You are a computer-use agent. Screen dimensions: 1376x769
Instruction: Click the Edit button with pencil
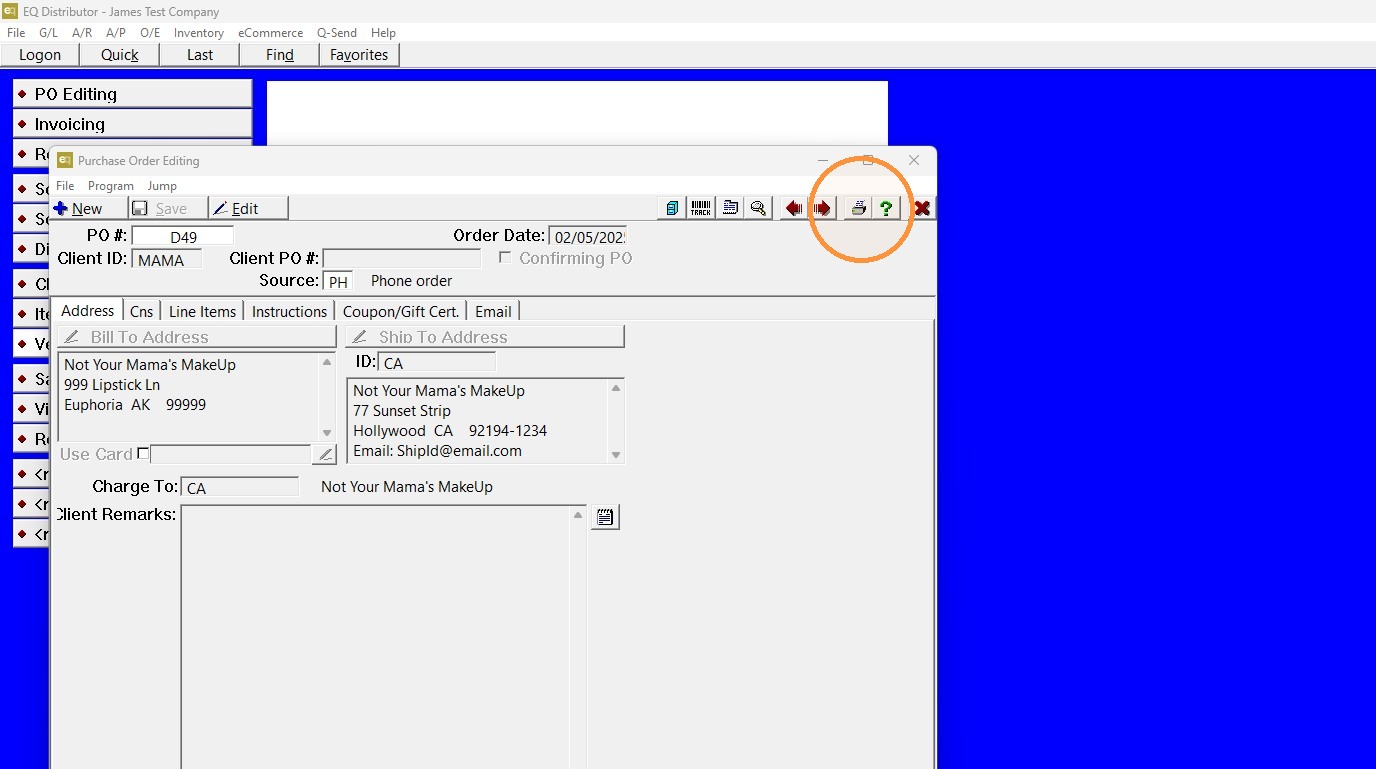point(248,208)
